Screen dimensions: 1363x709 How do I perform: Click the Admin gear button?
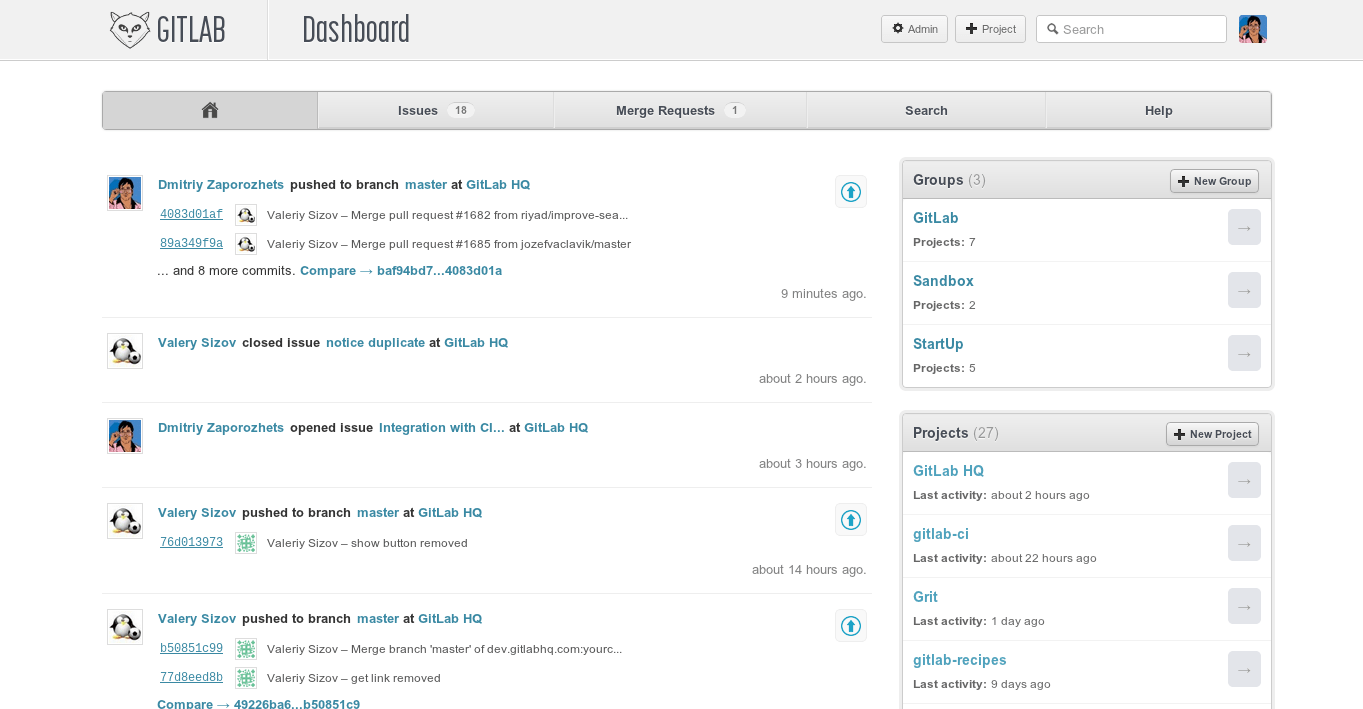coord(914,29)
